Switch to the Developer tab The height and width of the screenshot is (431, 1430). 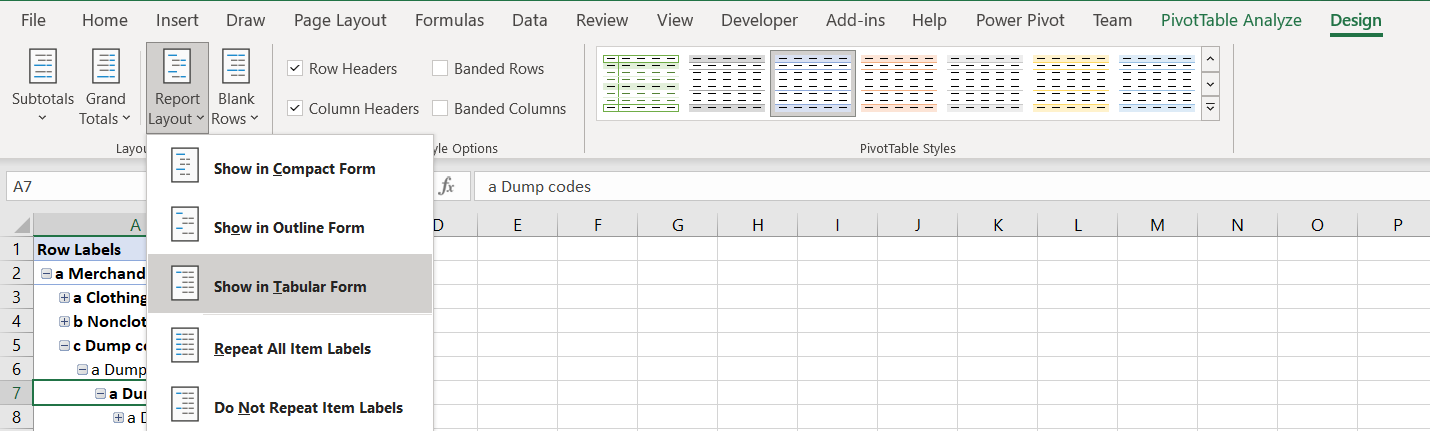click(x=759, y=20)
